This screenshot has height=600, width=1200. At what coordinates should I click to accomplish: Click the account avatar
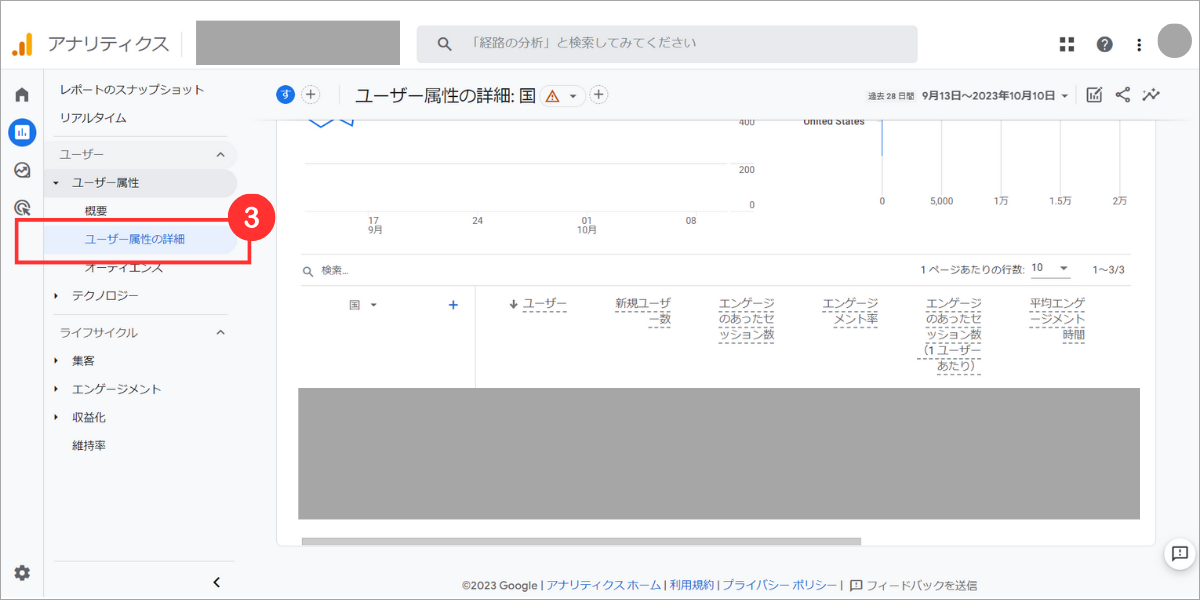tap(1174, 42)
